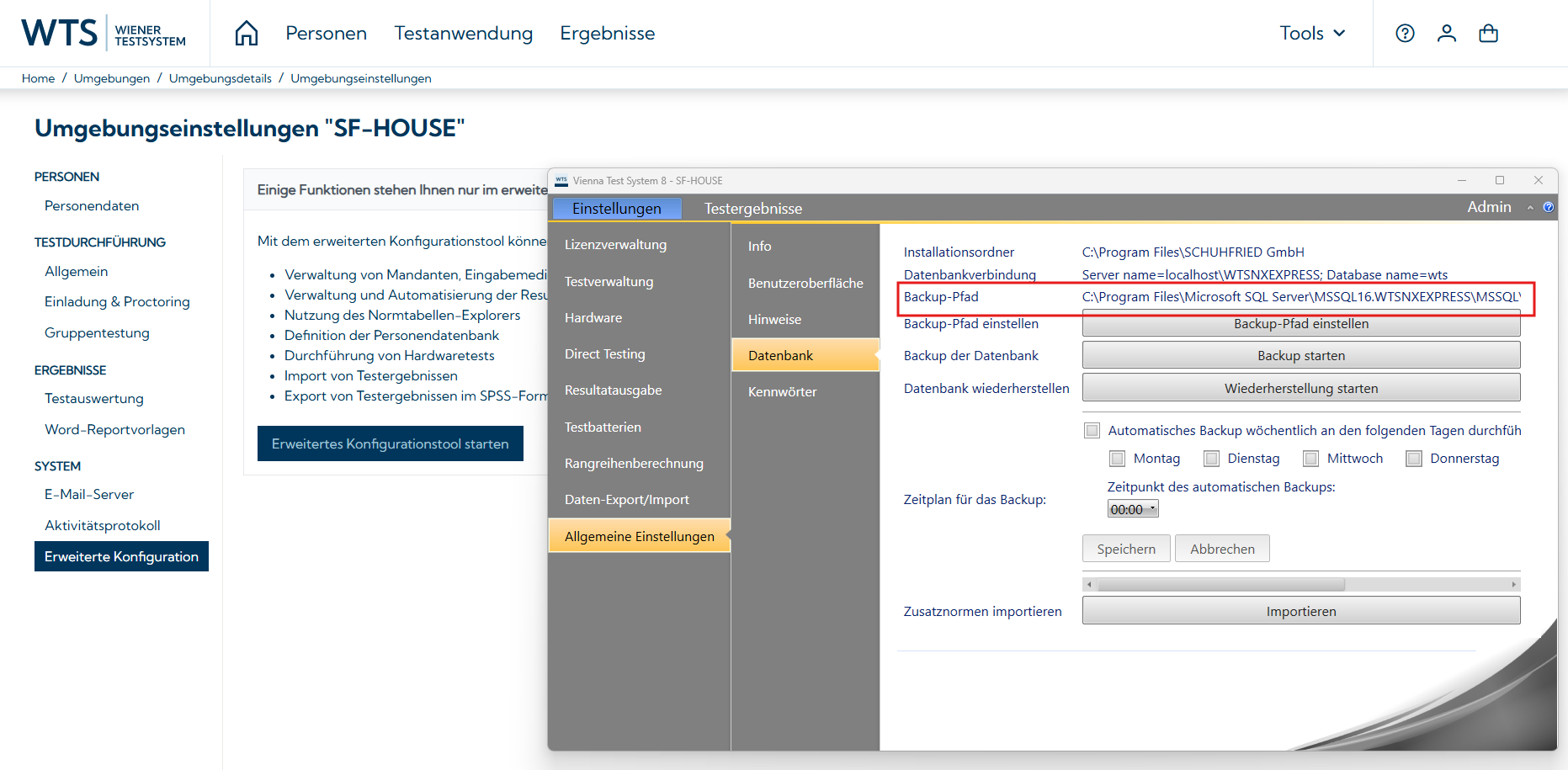Screen dimensions: 1568x770
Task: Click the Backup starten button
Action: [1301, 356]
